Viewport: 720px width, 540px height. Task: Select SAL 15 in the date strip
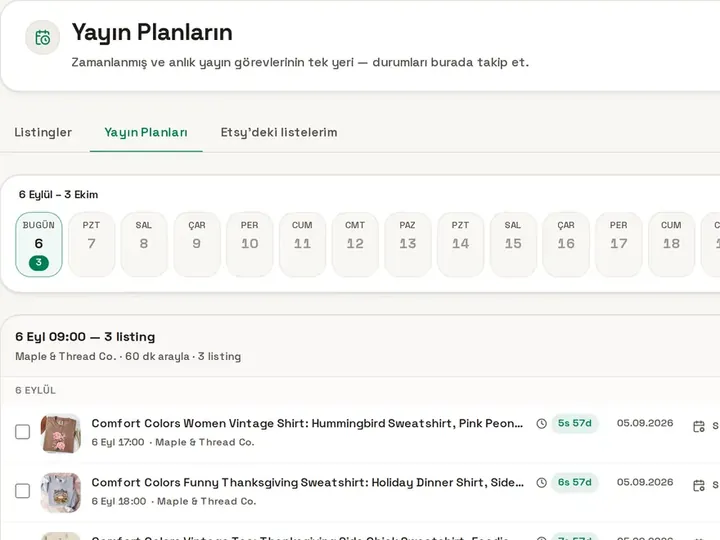[513, 244]
